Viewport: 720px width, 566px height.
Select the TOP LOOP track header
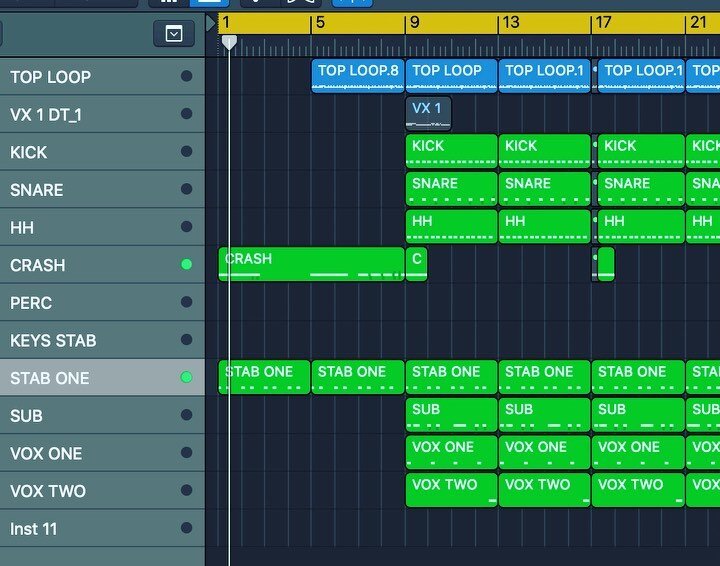coord(102,77)
